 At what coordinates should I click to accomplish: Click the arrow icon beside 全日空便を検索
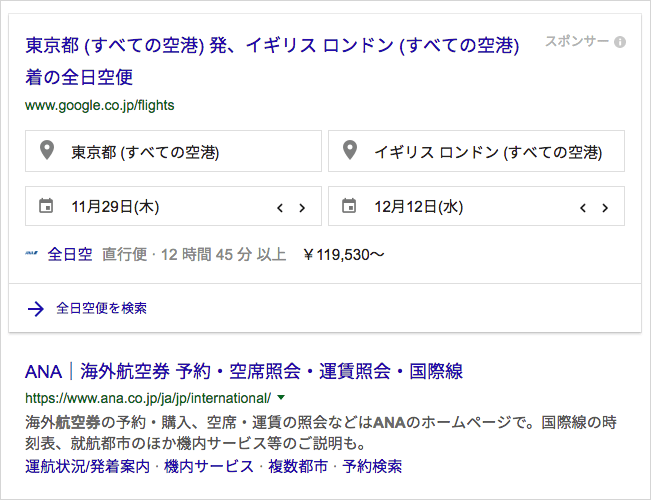(x=36, y=309)
